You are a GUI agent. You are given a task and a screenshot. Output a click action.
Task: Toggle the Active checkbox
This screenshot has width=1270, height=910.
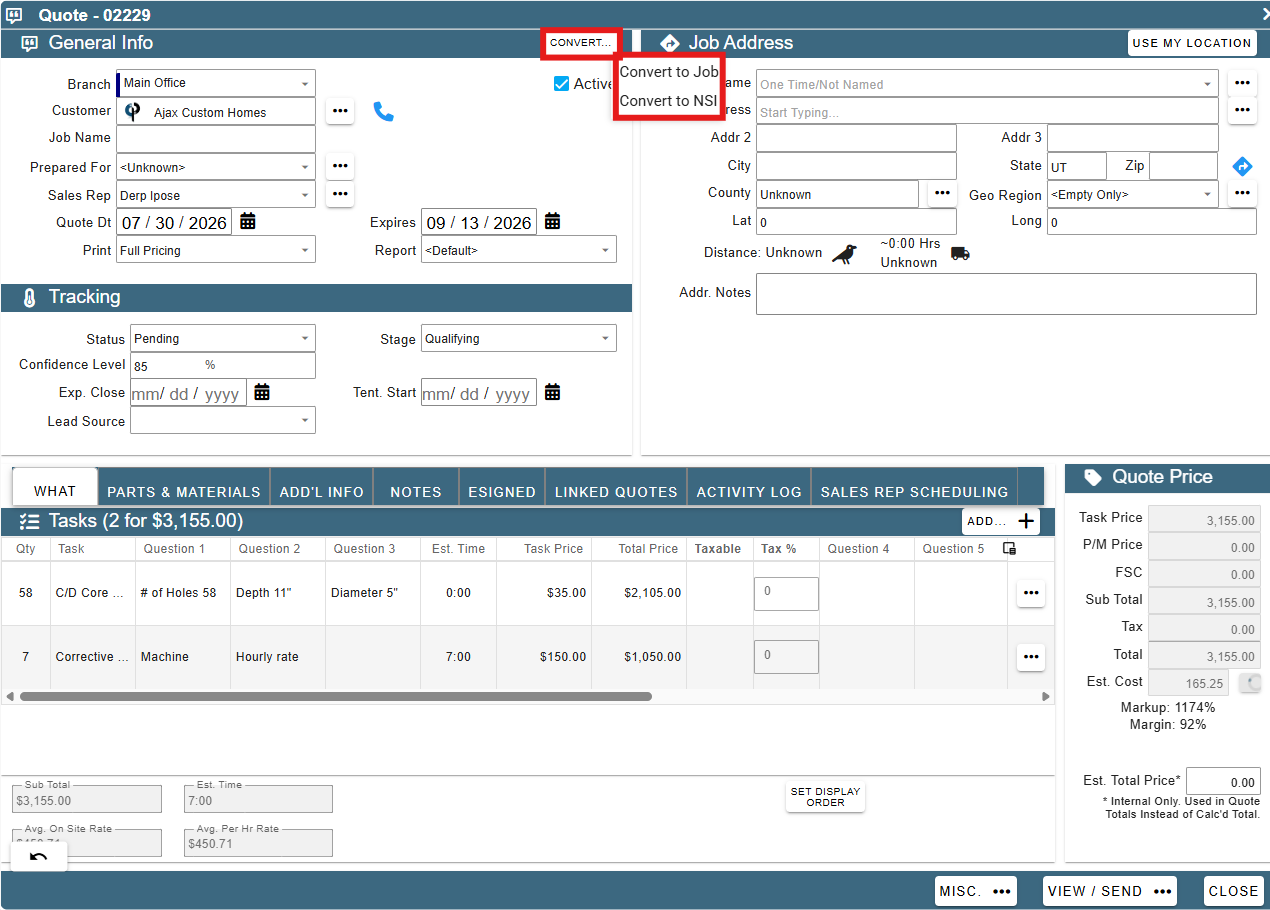pos(561,84)
